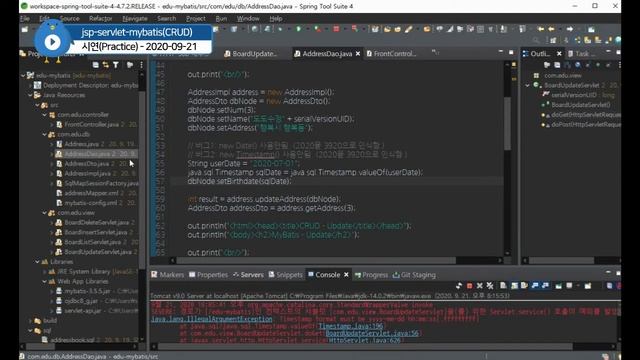Collapse the com.edu.view package
The width and height of the screenshot is (640, 360).
44,213
